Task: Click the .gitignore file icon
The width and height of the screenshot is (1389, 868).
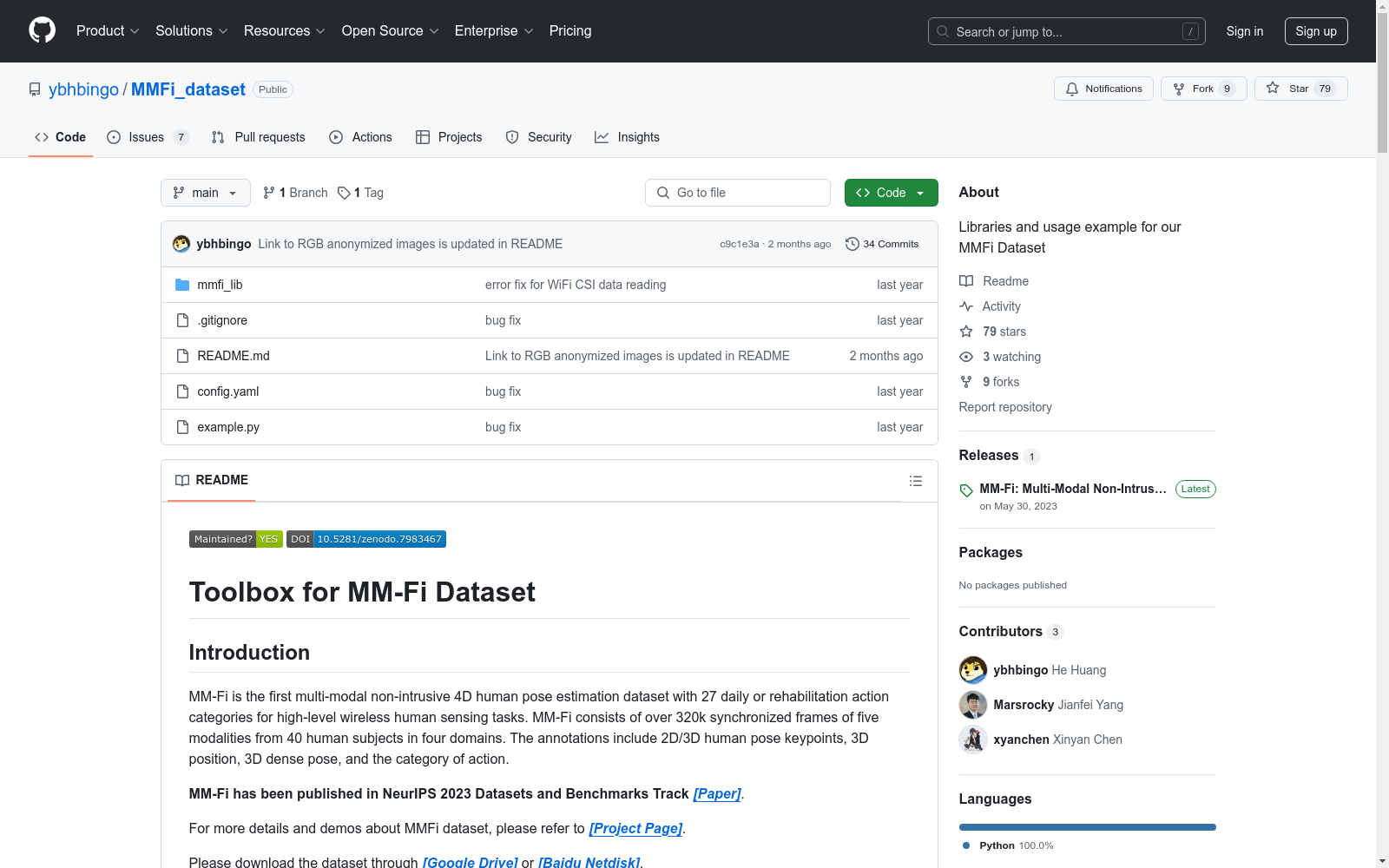Action: click(x=182, y=320)
